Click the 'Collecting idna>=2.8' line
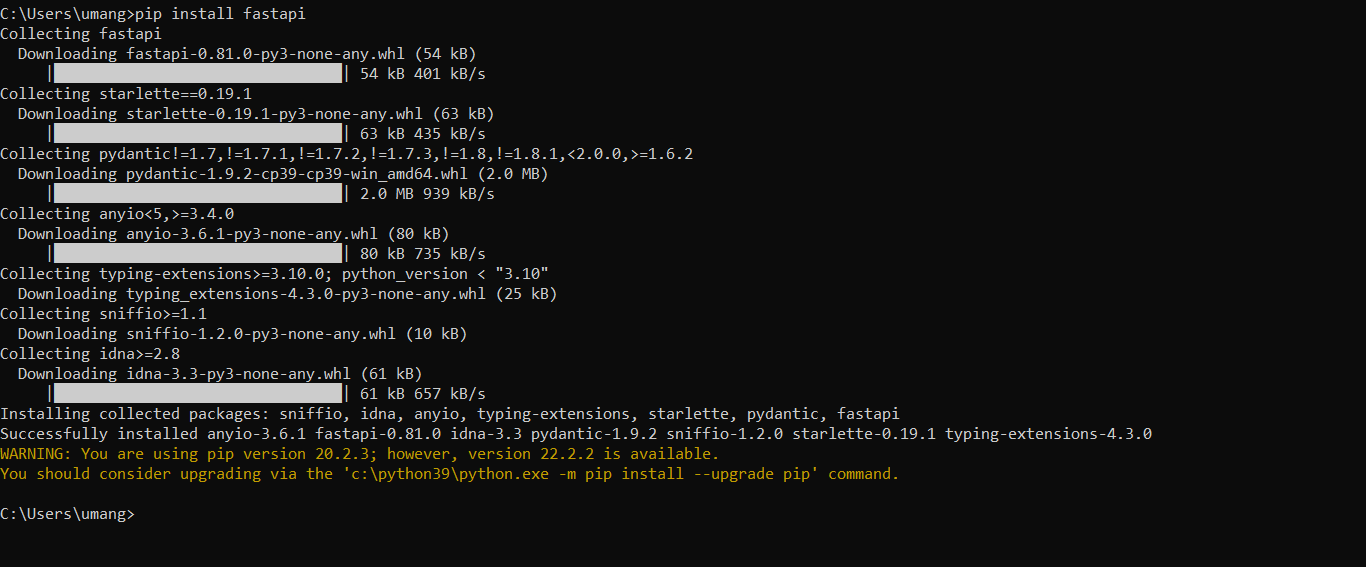Screen dimensions: 1366x567 click(90, 354)
